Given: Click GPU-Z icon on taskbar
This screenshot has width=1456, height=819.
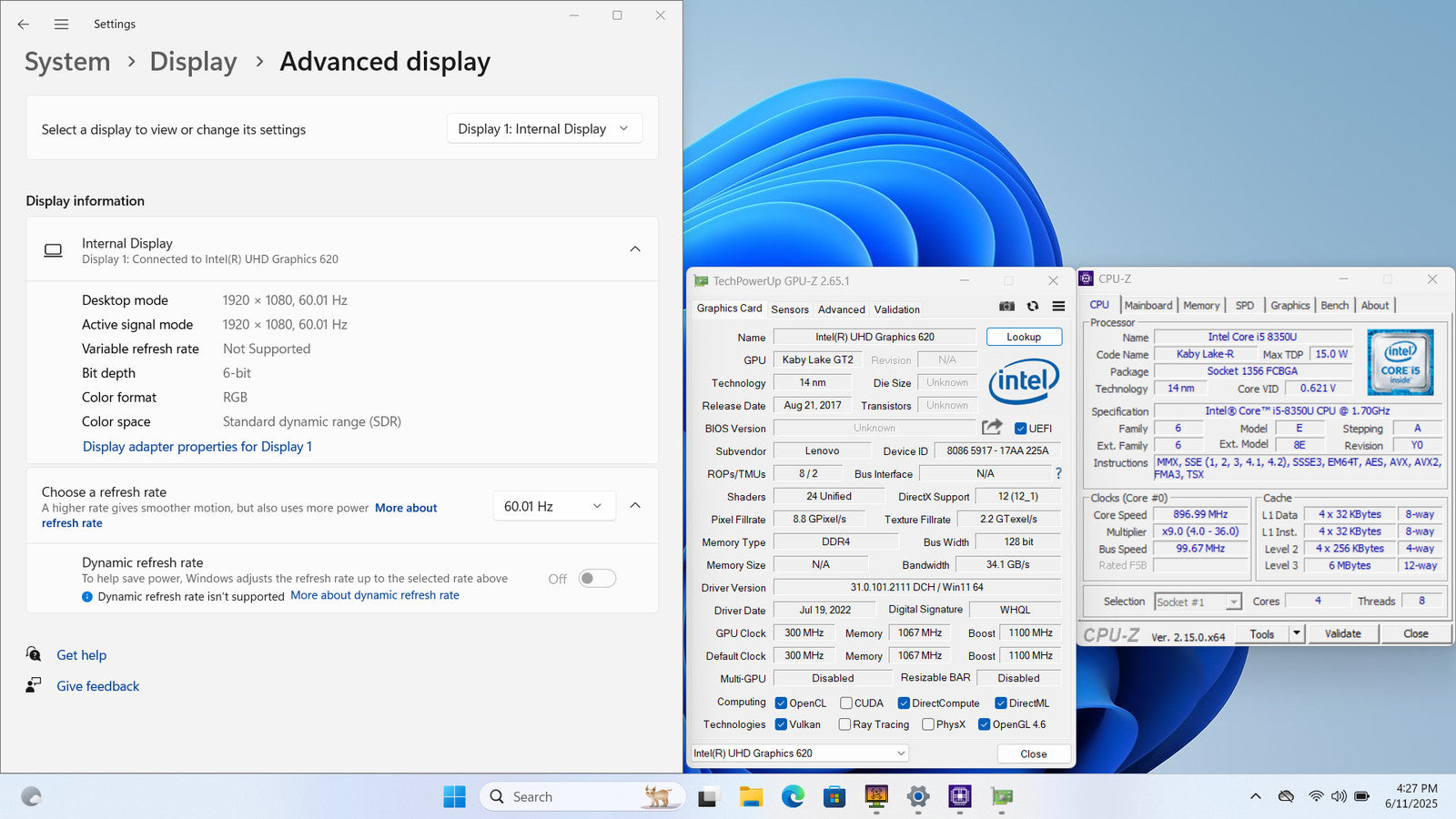Looking at the screenshot, I should 1002,797.
